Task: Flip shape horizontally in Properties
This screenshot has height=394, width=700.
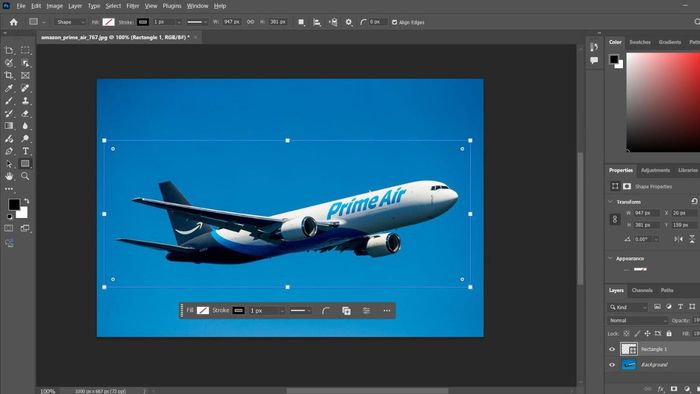Action: point(679,239)
